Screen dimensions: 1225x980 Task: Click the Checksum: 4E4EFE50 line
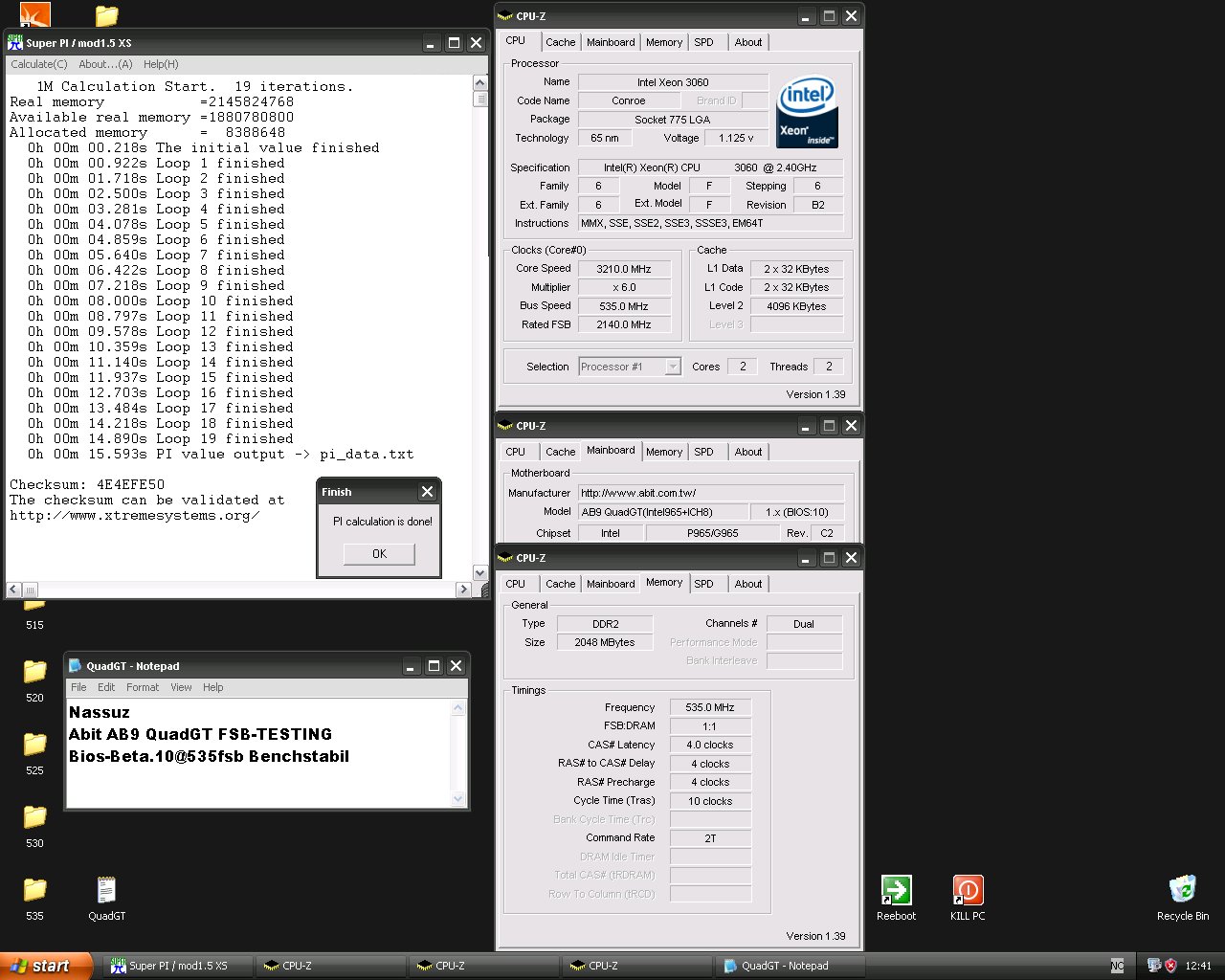coord(87,484)
